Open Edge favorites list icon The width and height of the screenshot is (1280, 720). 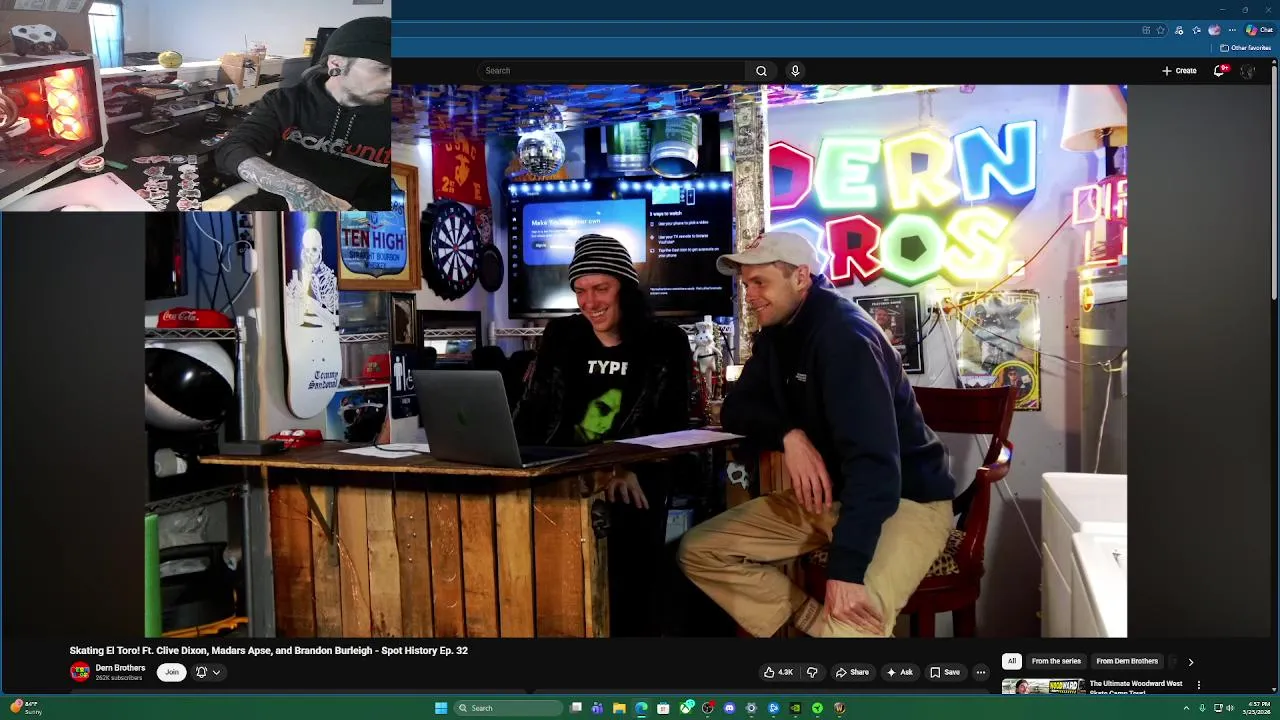click(x=1196, y=30)
